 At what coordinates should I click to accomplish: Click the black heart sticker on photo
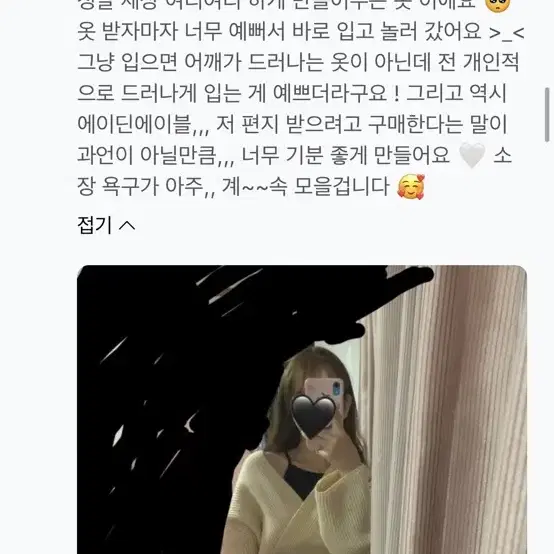coord(313,416)
